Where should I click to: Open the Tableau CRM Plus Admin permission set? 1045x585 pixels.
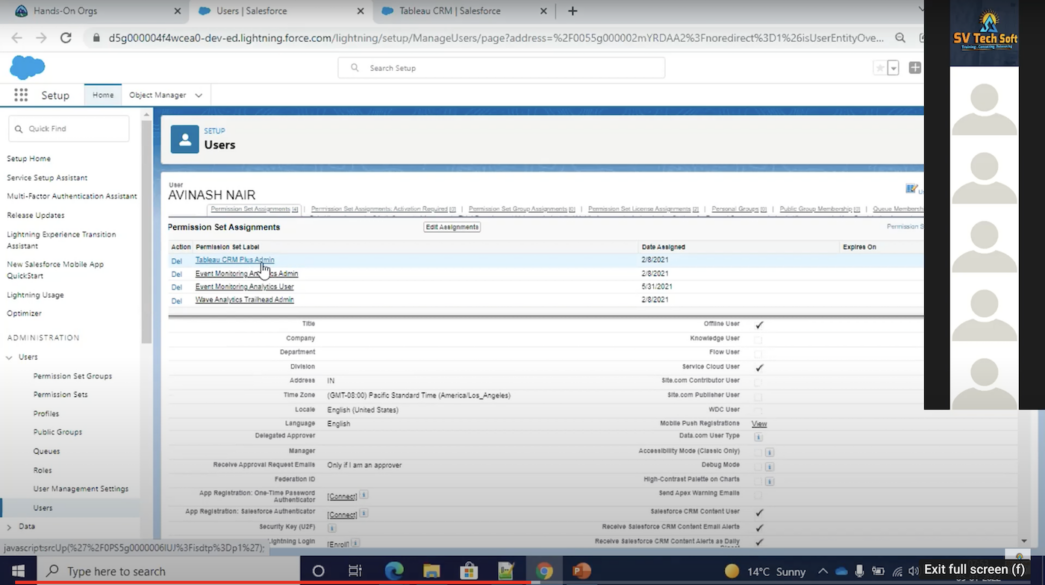[236, 259]
